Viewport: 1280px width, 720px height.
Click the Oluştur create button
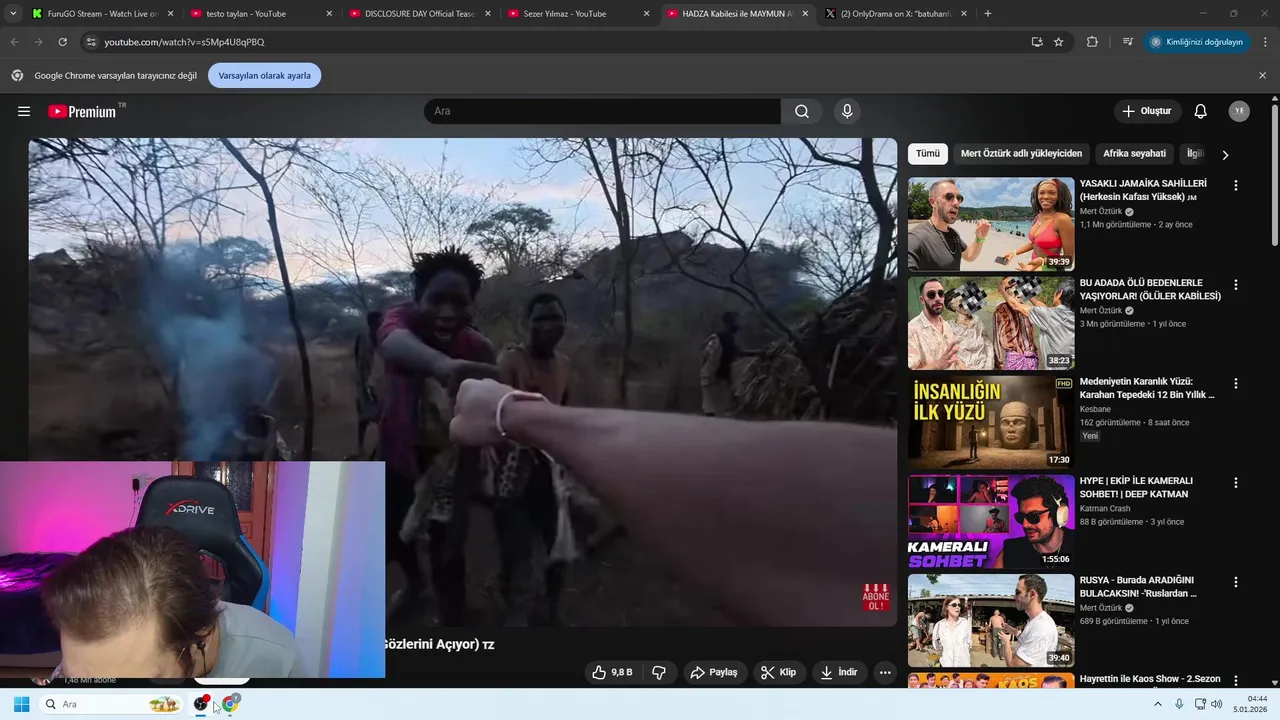(x=1147, y=111)
